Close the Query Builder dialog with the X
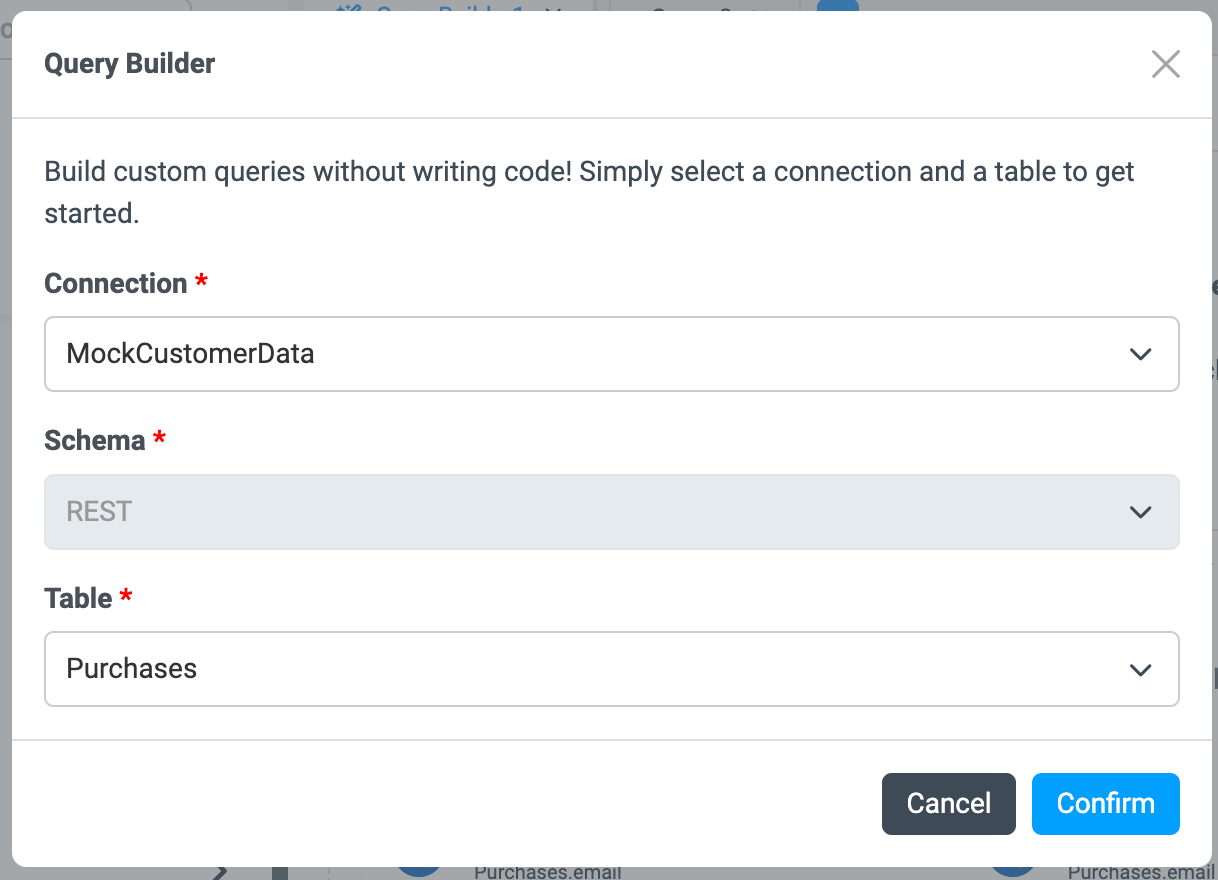Screen dimensions: 1218x880 [1165, 64]
